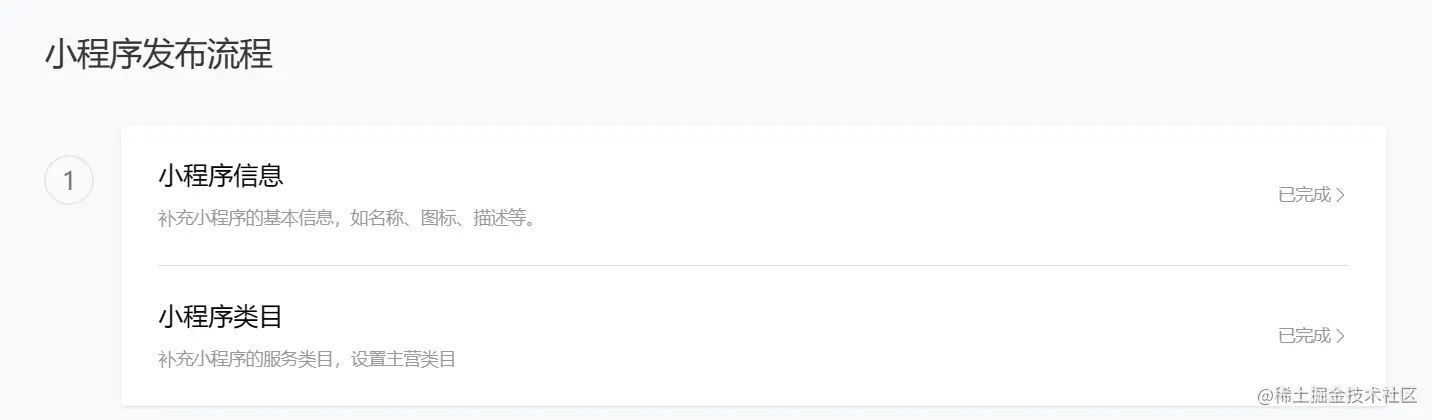
Task: Click the step 1 circle indicator
Action: 69,181
